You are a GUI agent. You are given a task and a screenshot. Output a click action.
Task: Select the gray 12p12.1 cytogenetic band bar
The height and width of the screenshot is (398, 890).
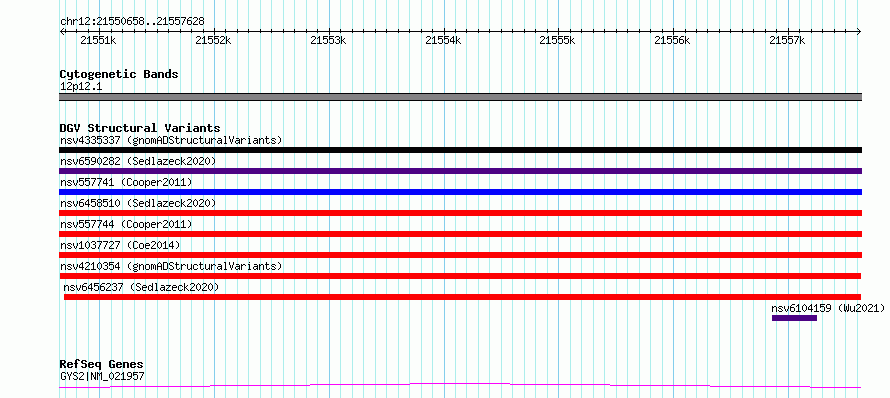[x=460, y=97]
